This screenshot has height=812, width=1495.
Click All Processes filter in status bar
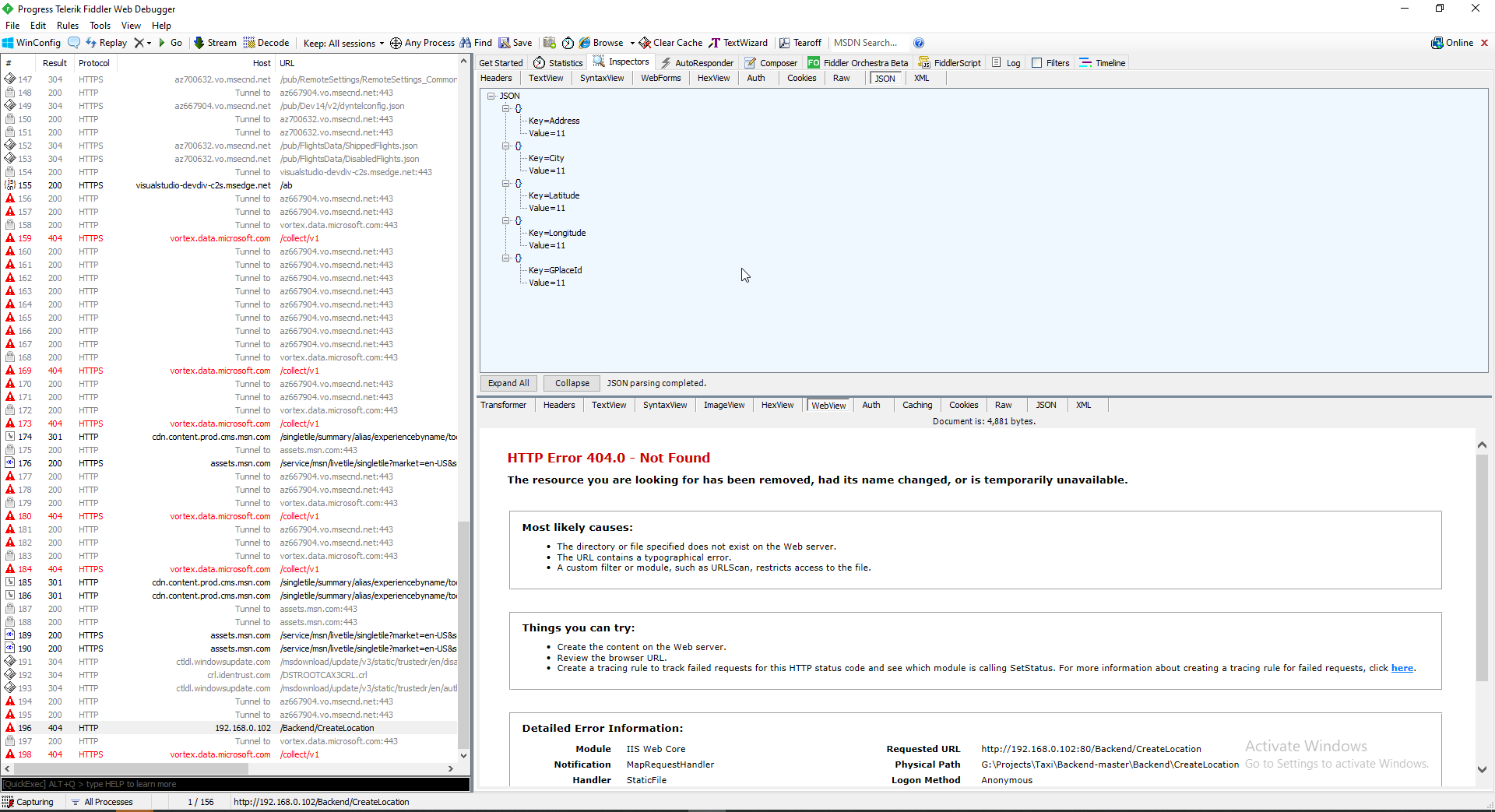(102, 802)
